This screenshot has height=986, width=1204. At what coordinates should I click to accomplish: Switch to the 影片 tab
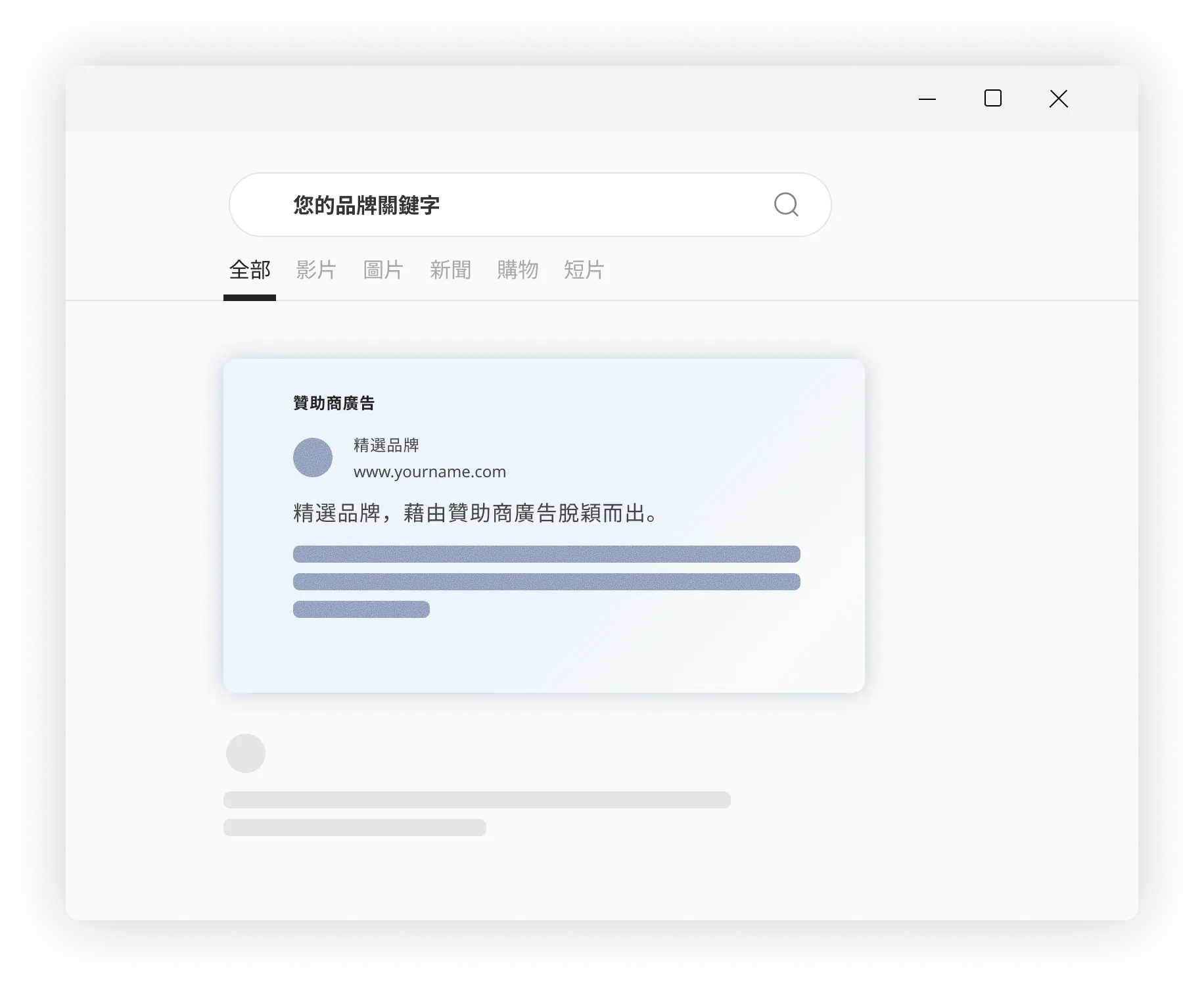click(316, 270)
